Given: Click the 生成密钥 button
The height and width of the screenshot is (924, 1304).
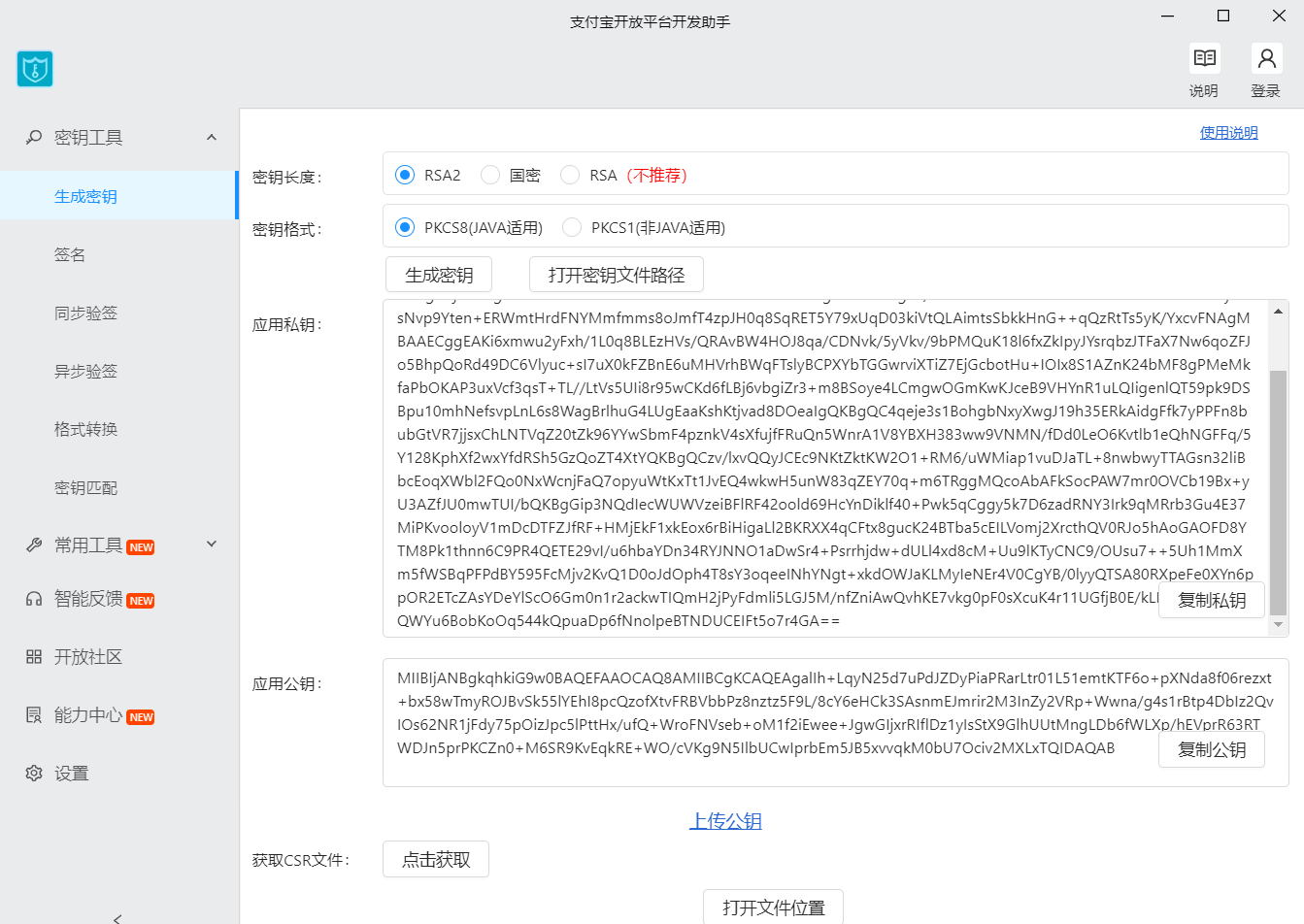Looking at the screenshot, I should click(x=439, y=275).
